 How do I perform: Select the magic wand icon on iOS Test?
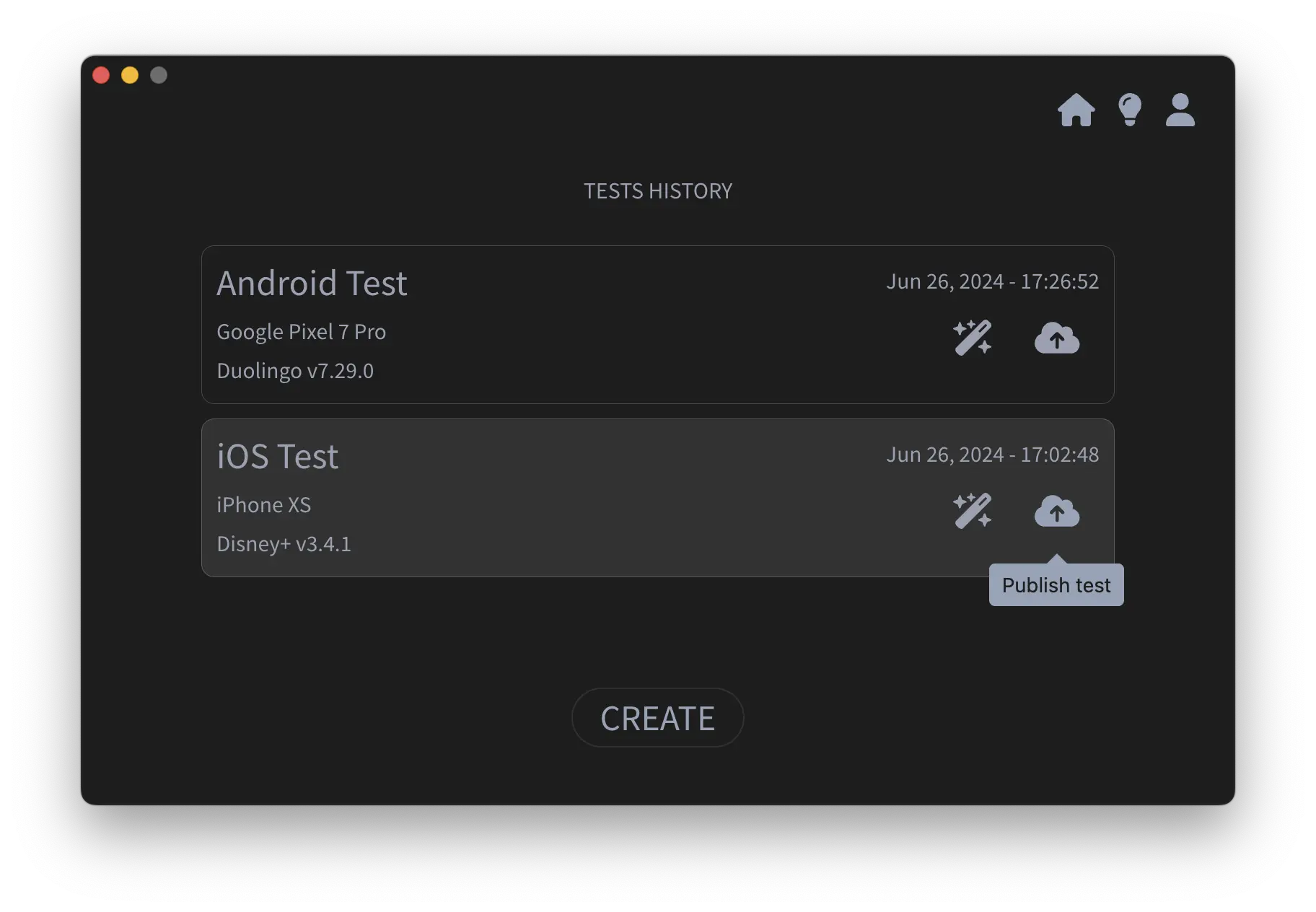[972, 511]
